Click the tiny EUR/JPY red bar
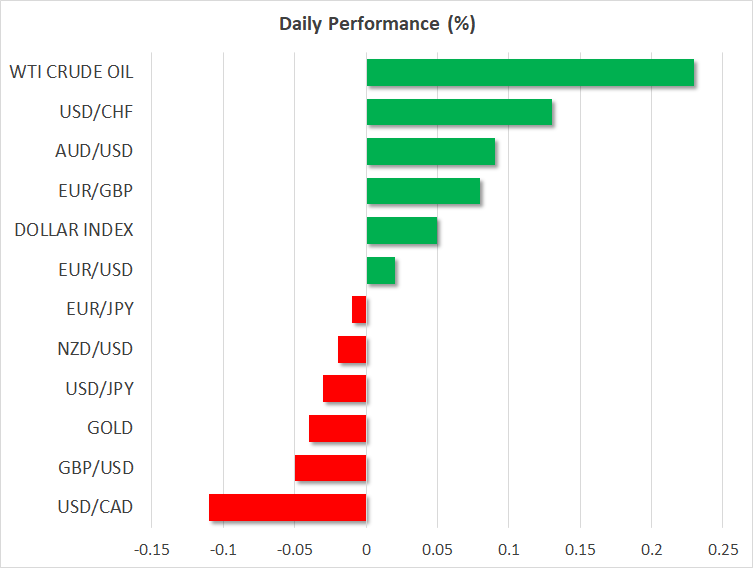Viewport: 753px width, 568px height. coord(359,310)
